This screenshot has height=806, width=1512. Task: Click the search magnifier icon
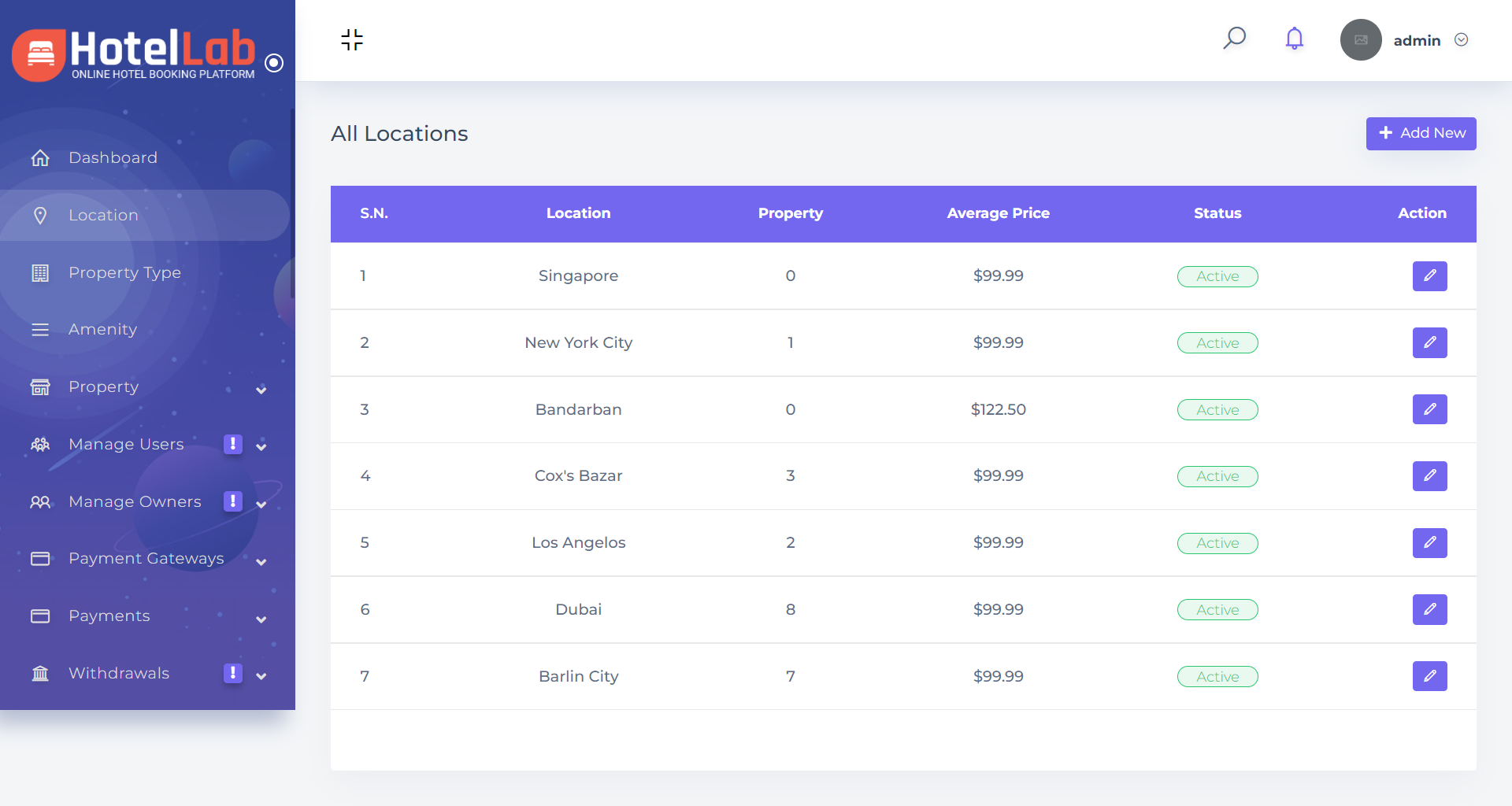point(1234,39)
